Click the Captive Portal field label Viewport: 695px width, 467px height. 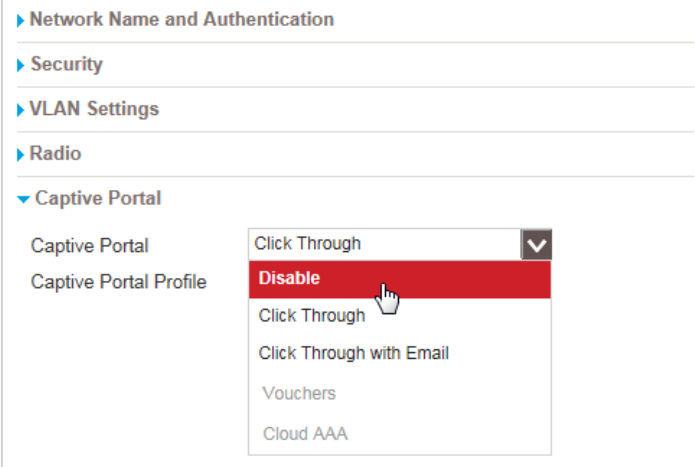click(x=88, y=246)
